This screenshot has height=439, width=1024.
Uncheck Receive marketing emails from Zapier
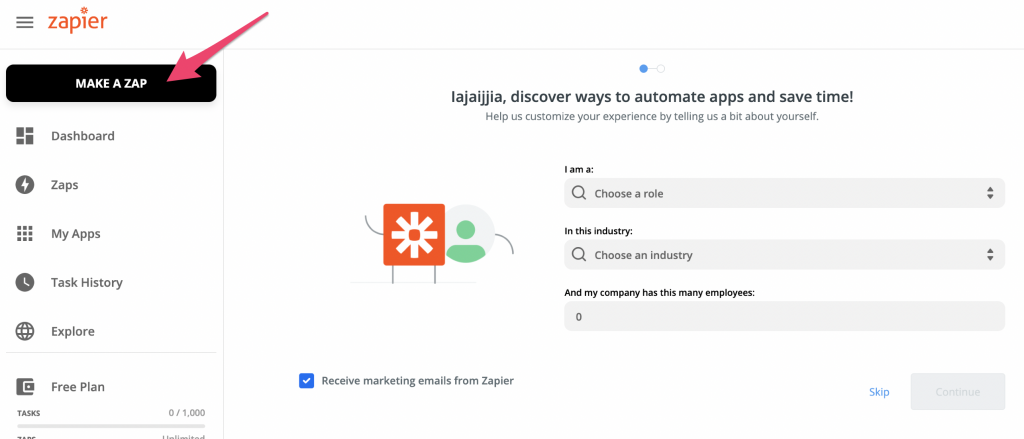coord(307,381)
